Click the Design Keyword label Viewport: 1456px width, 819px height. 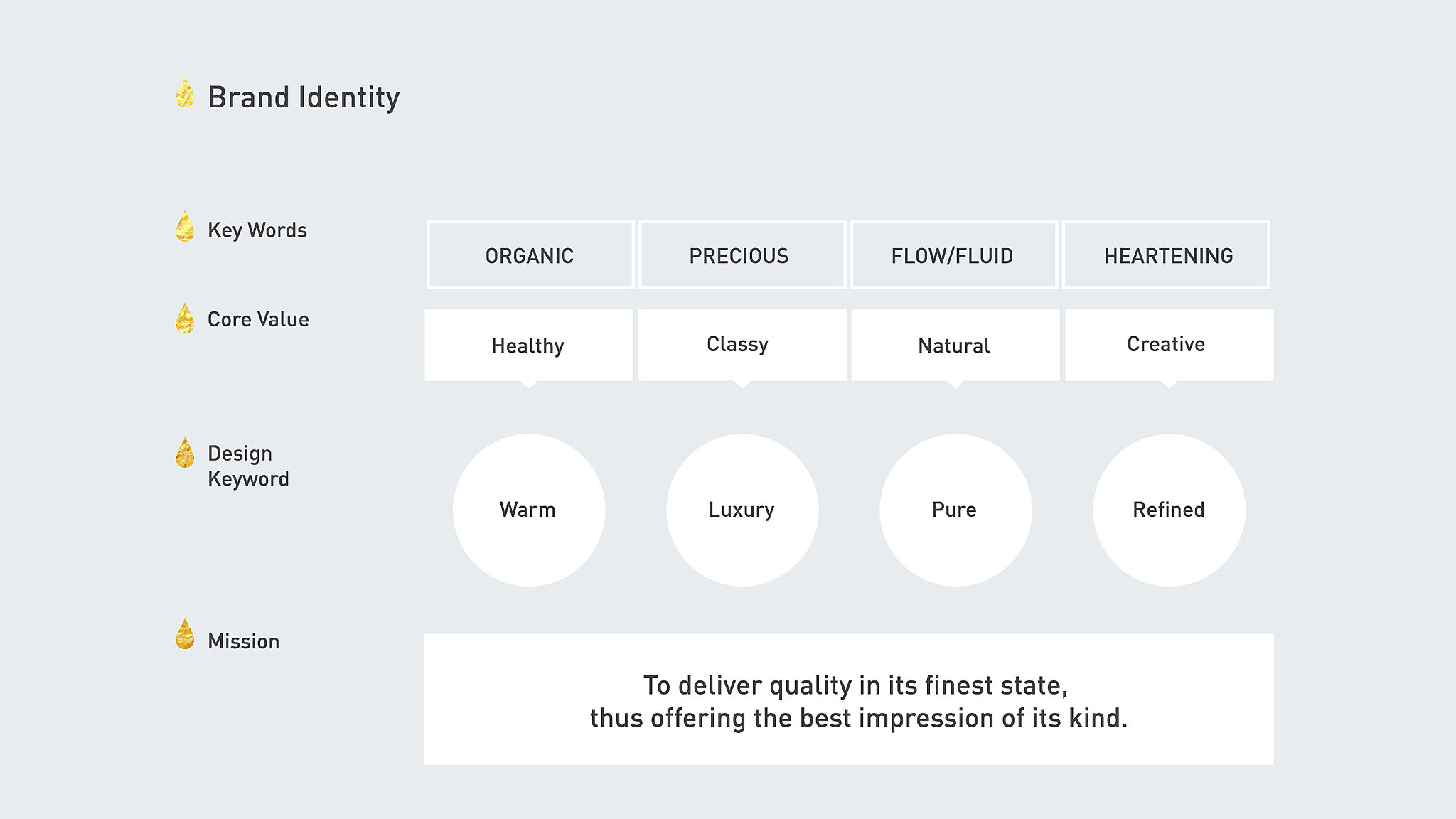pyautogui.click(x=248, y=466)
